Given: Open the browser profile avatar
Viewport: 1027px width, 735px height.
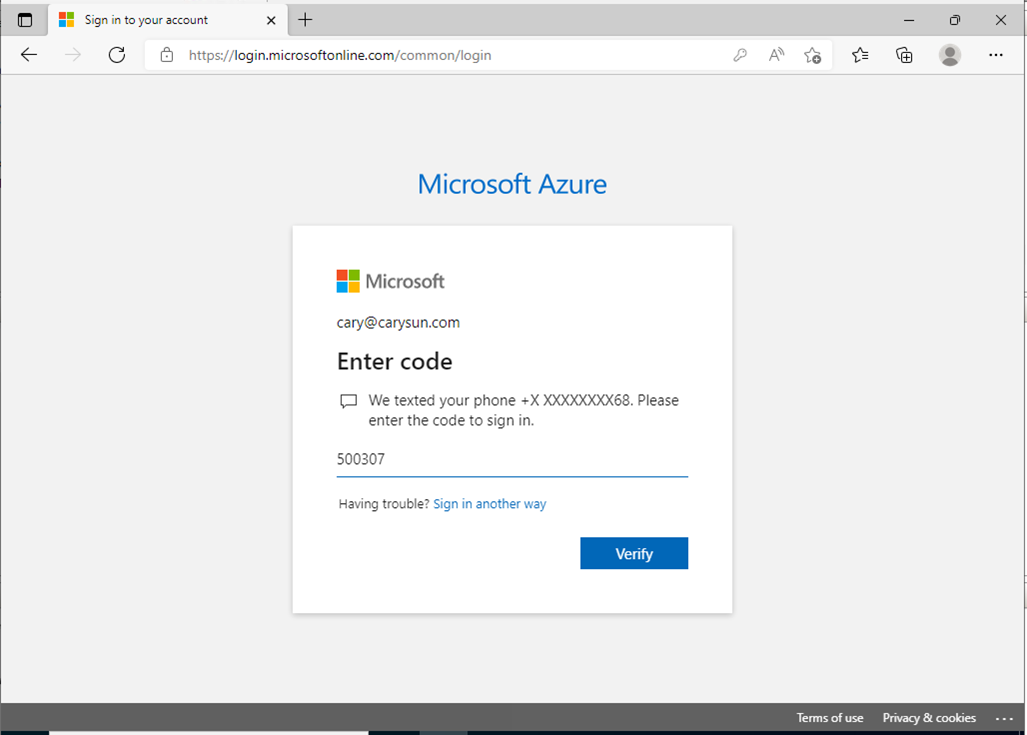Looking at the screenshot, I should pyautogui.click(x=950, y=55).
